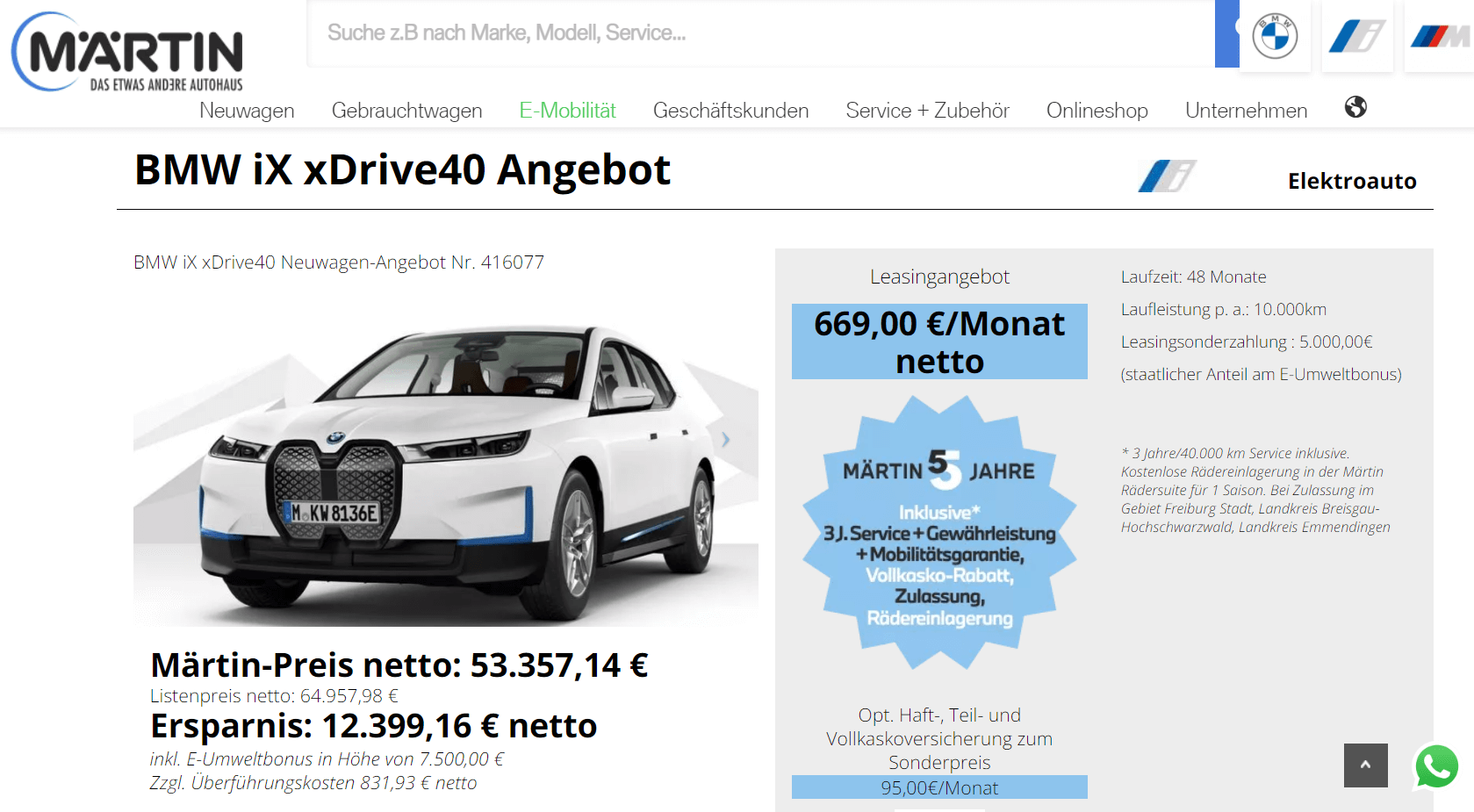This screenshot has width=1474, height=812.
Task: Click the BMW i logo beside Elektroauto
Action: 1167,176
